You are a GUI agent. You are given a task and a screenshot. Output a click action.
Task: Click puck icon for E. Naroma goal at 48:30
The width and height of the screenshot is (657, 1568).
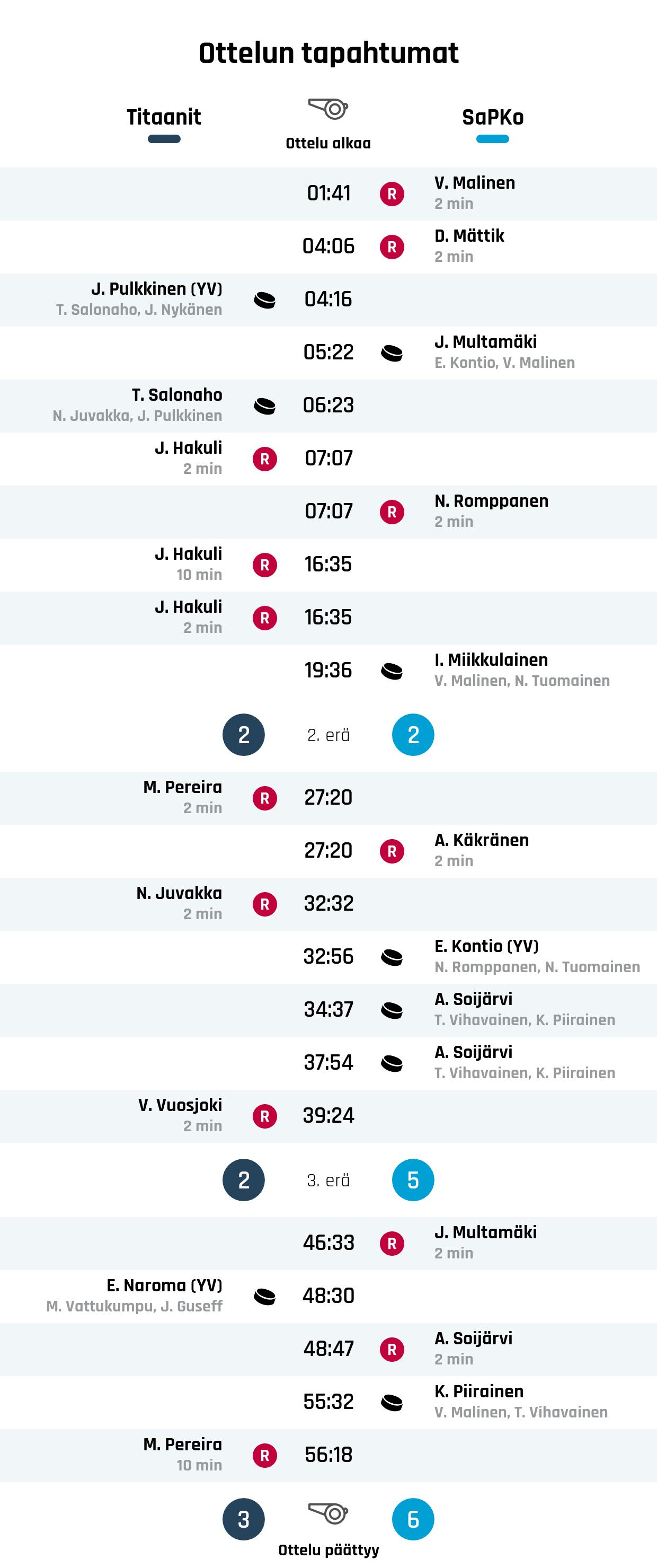[x=264, y=1297]
